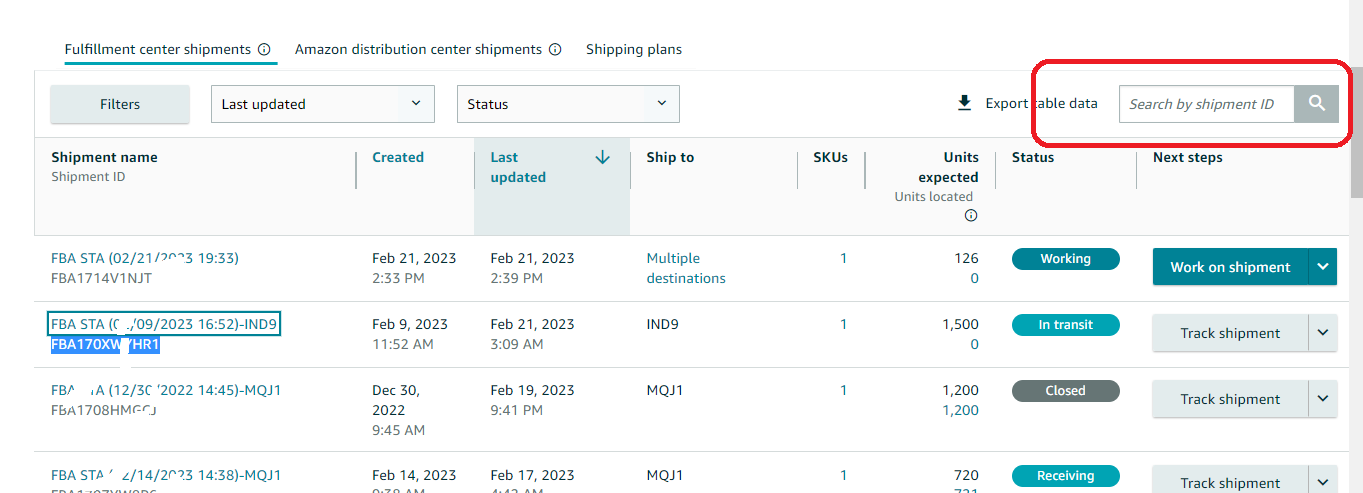Sort by the Created column header

[x=398, y=157]
